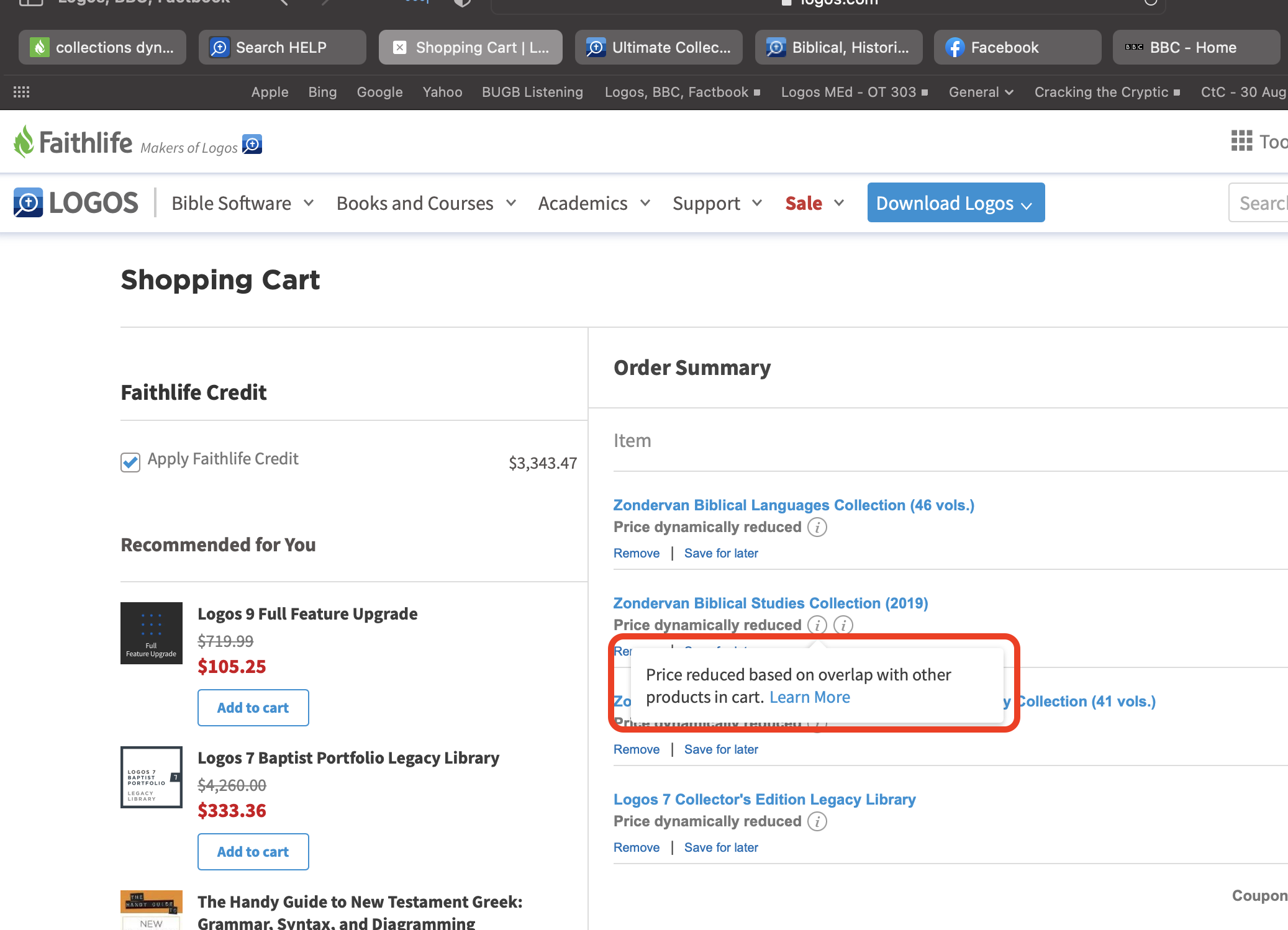Close the Shopping Cart tab via its X icon
The width and height of the screenshot is (1288, 930).
click(400, 47)
